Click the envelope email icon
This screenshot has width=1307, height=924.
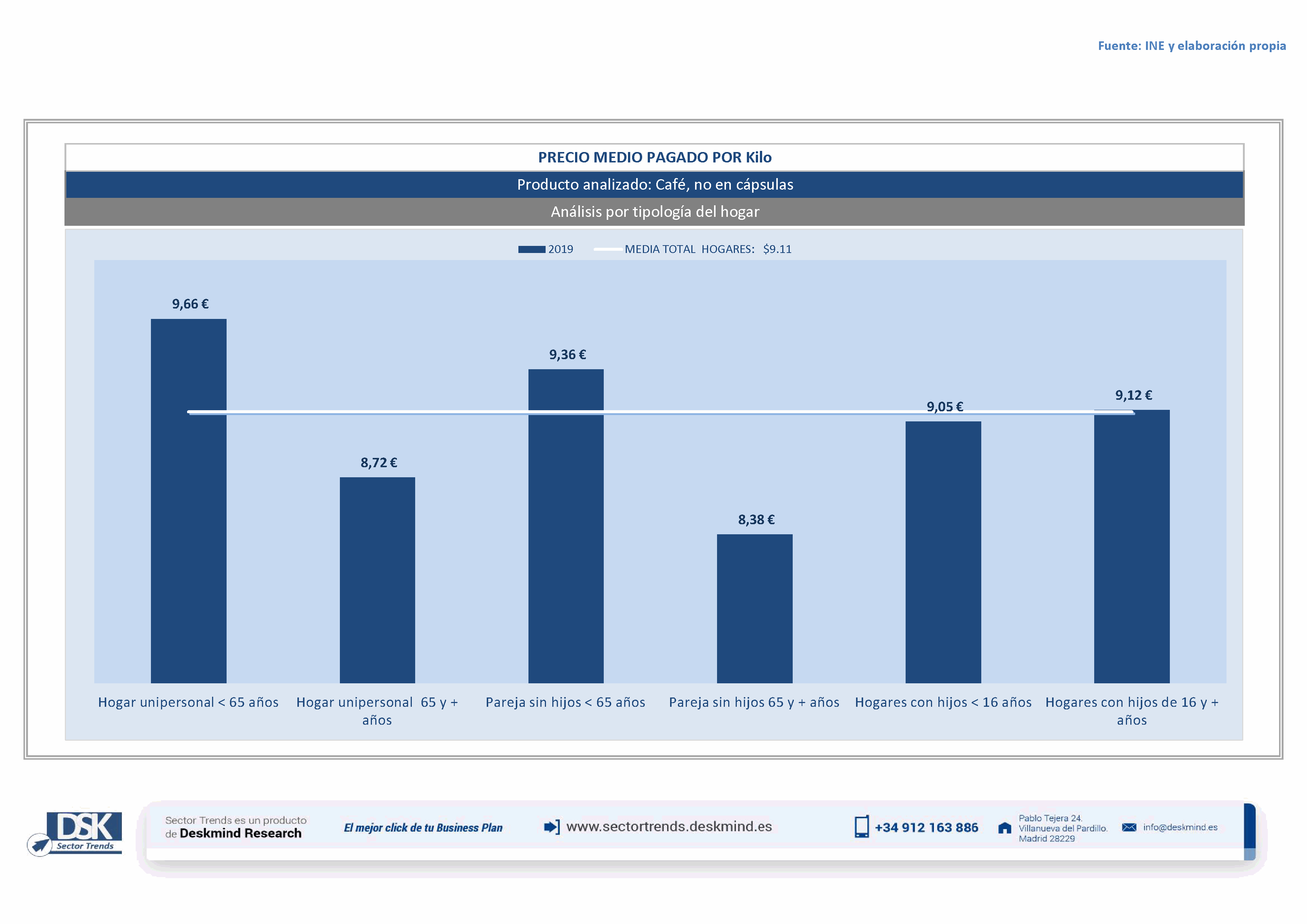pos(1129,827)
